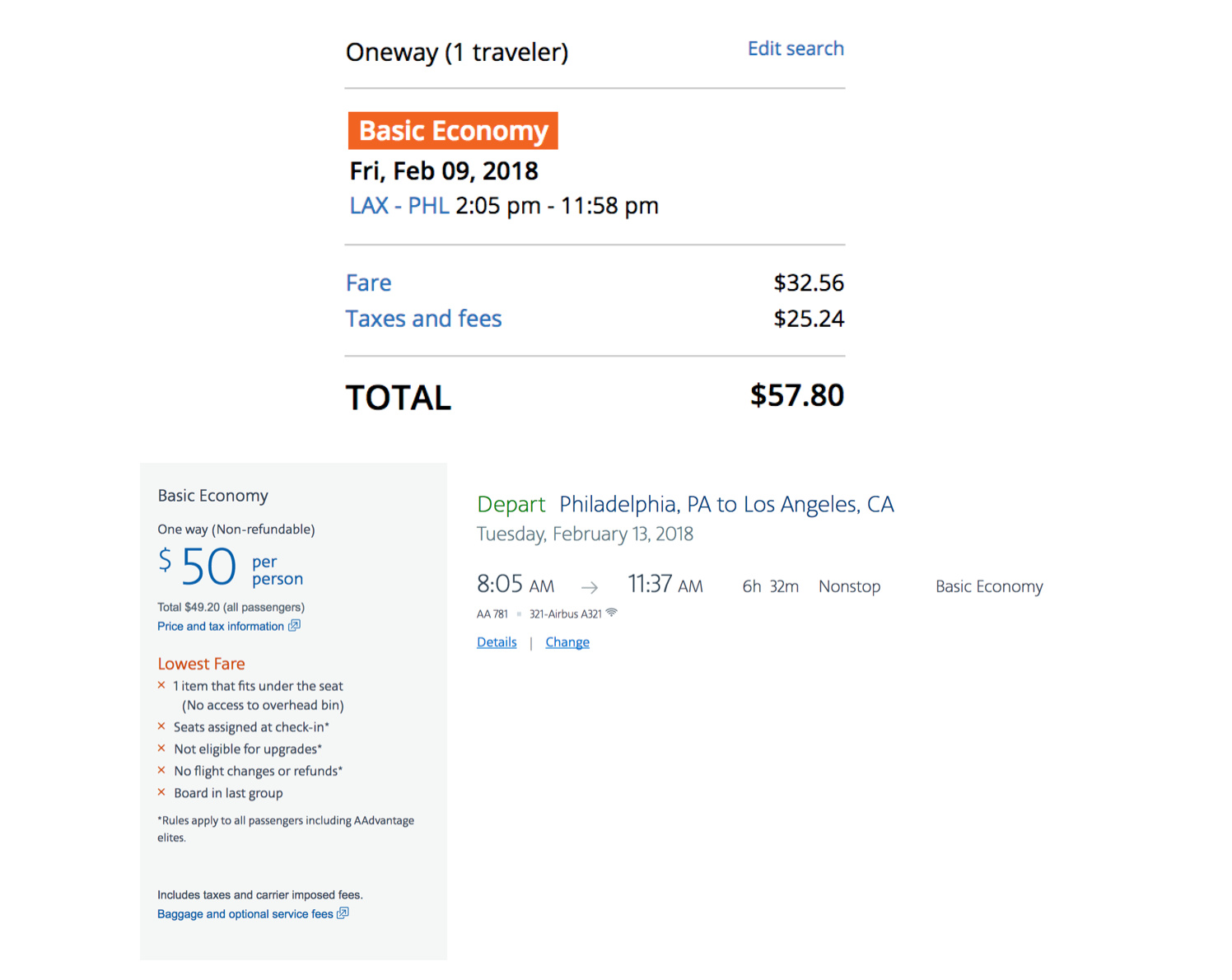Screen dimensions: 1232x980
Task: Click red X beside Seats assigned at check-in
Action: [x=161, y=726]
